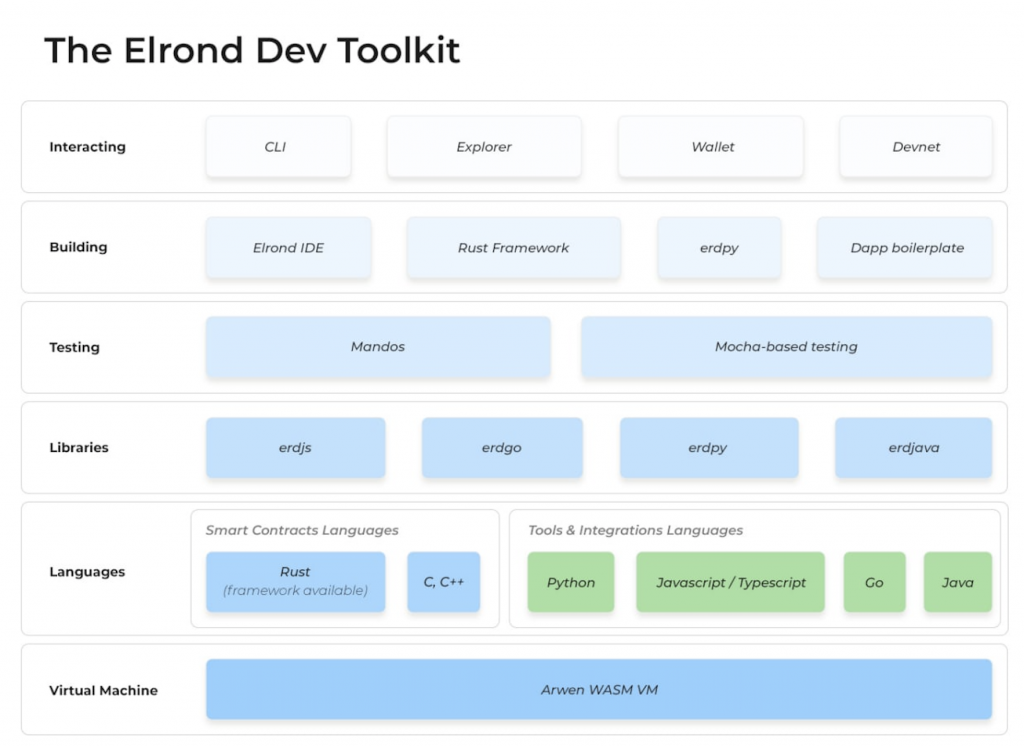Open the Wallet box
1024x746 pixels.
[x=711, y=147]
